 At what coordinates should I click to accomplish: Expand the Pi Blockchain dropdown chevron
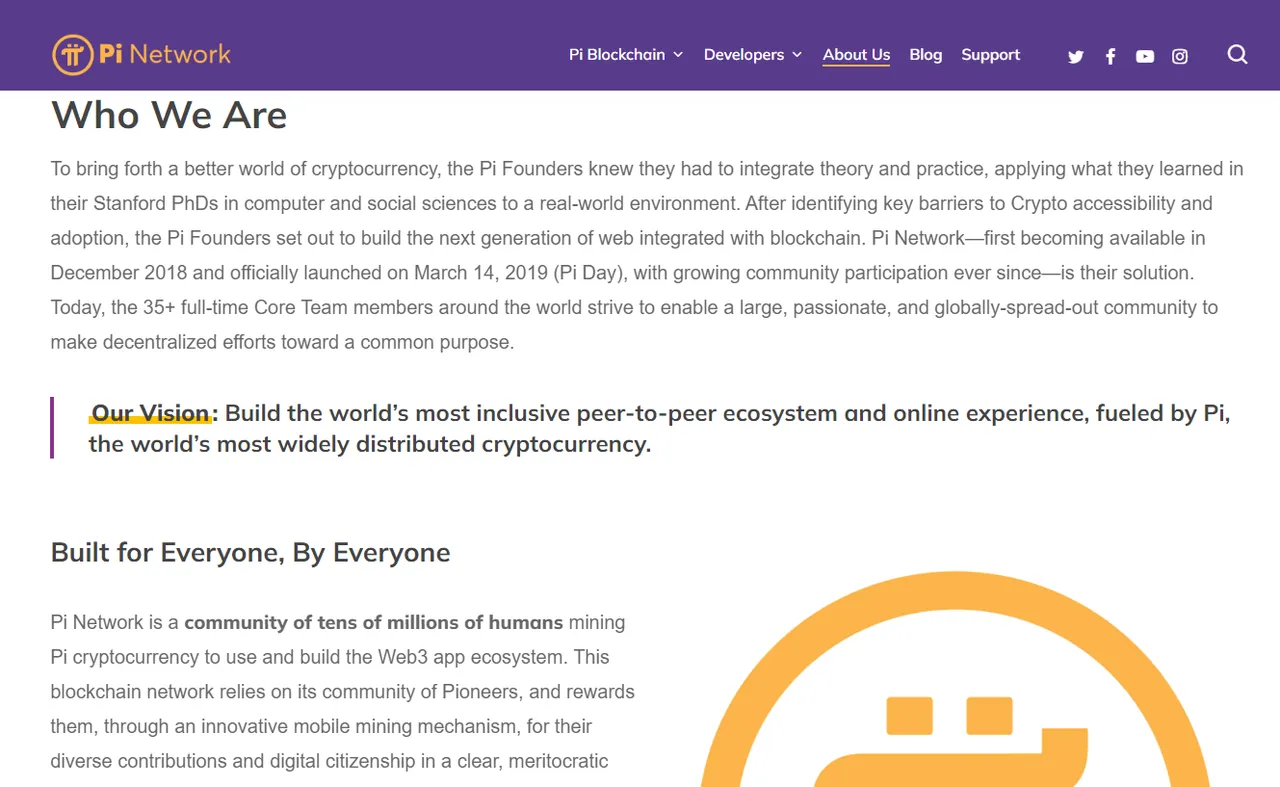(x=678, y=55)
